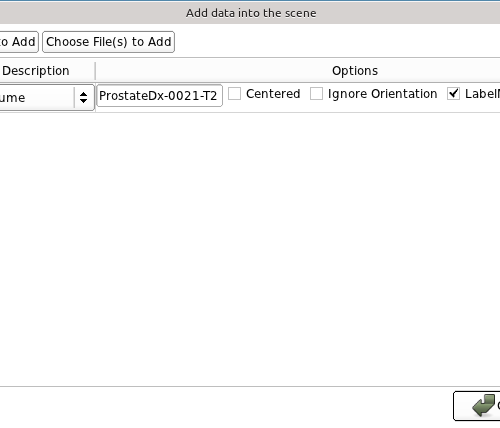Click divider between Description and Options headers
The image size is (500, 428).
point(95,71)
